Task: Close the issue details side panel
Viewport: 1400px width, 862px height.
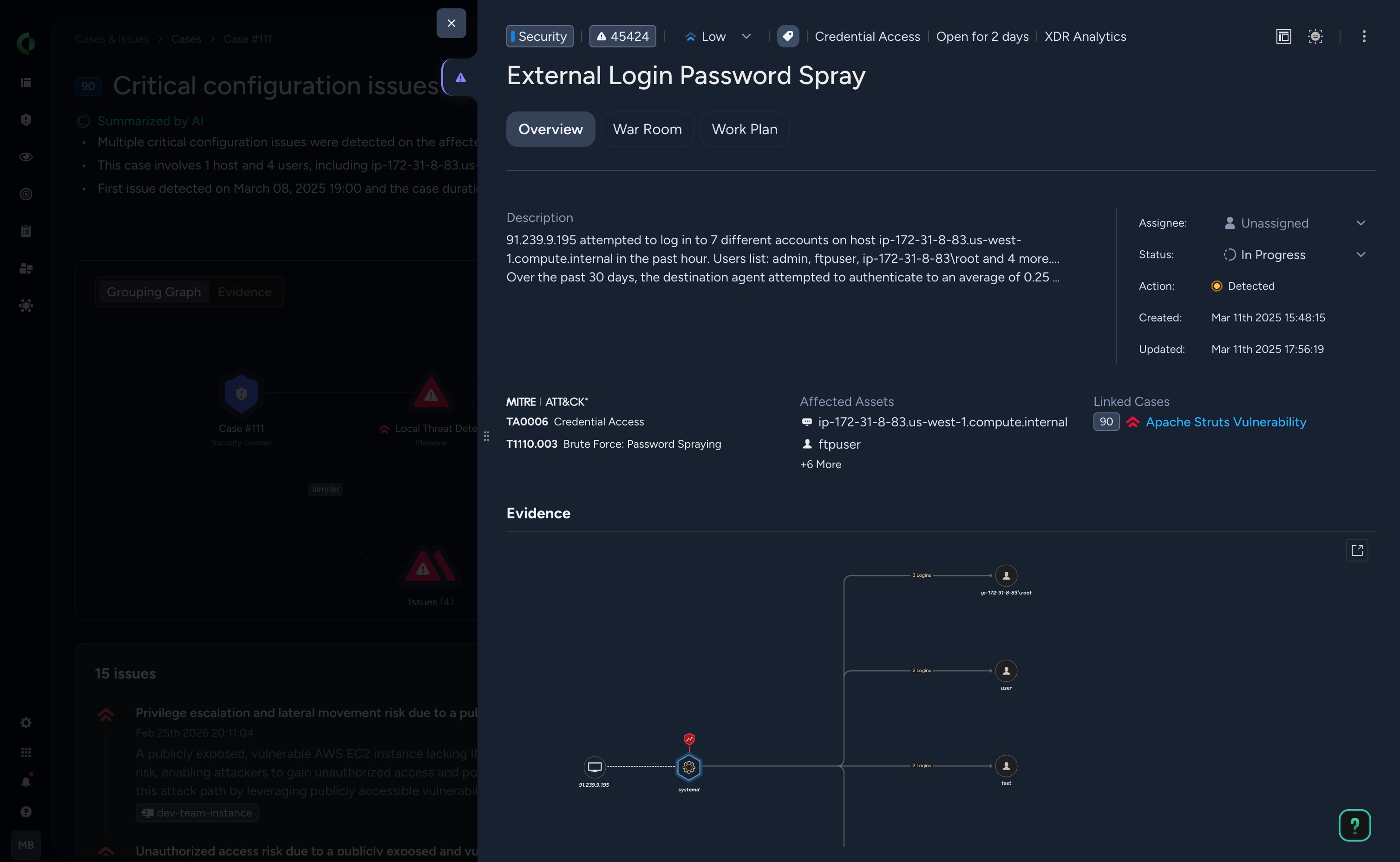Action: pos(451,23)
